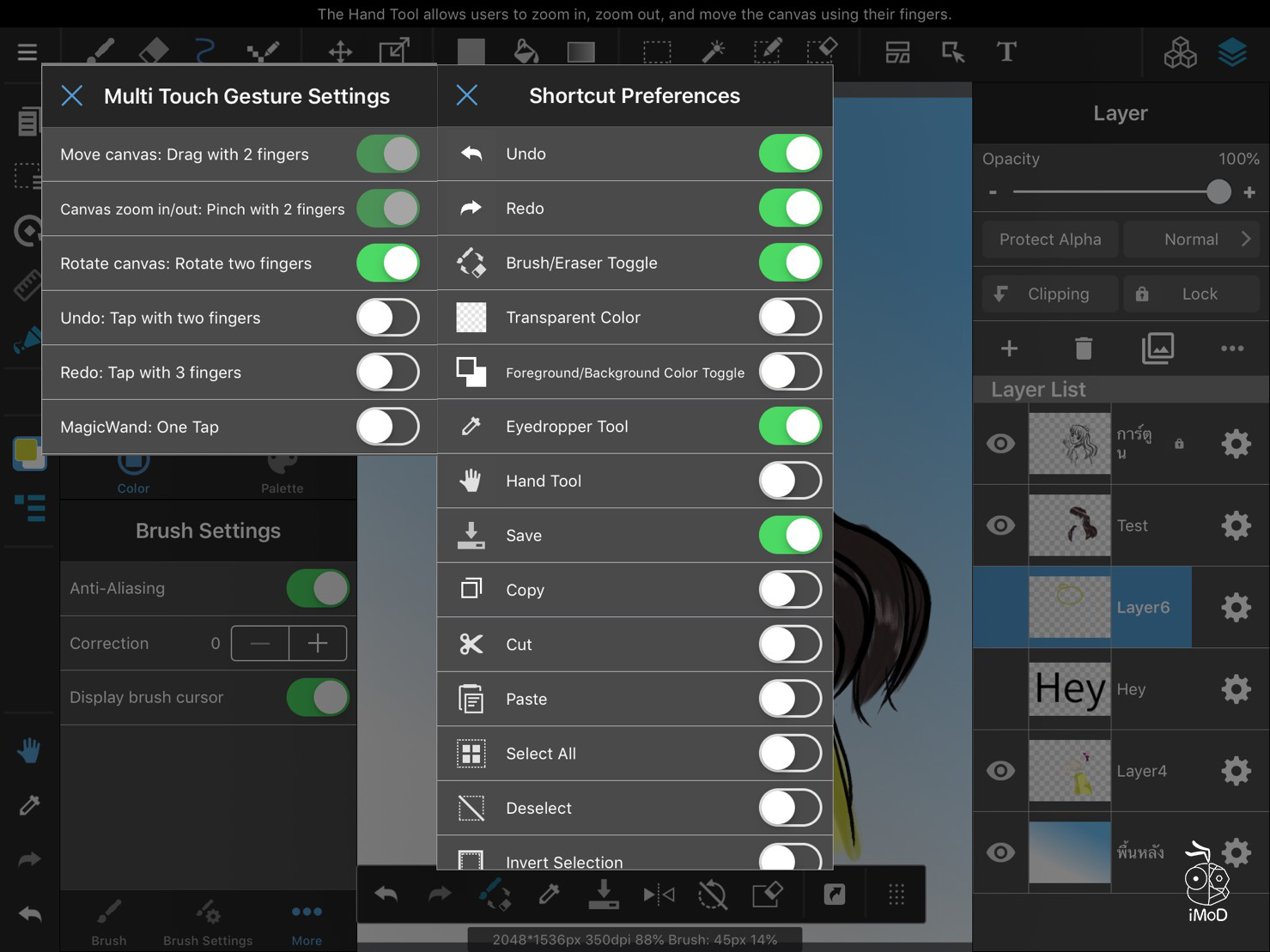This screenshot has width=1270, height=952.
Task: Click the Protect Alpha button
Action: click(1049, 240)
